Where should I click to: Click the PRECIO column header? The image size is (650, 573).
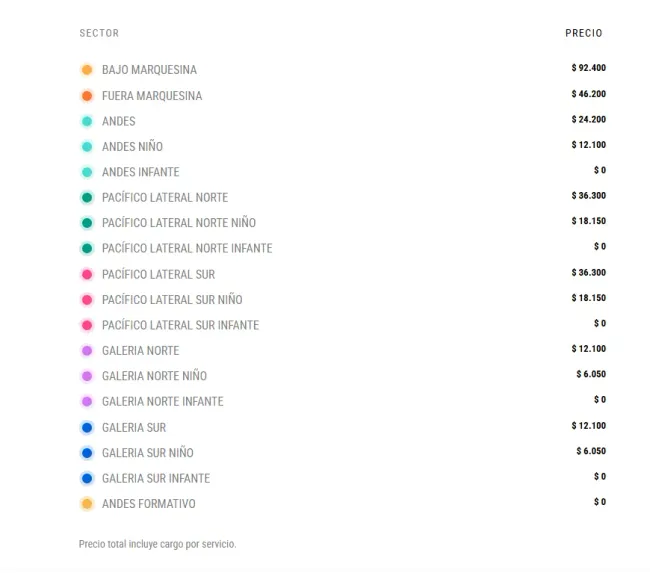pyautogui.click(x=583, y=33)
